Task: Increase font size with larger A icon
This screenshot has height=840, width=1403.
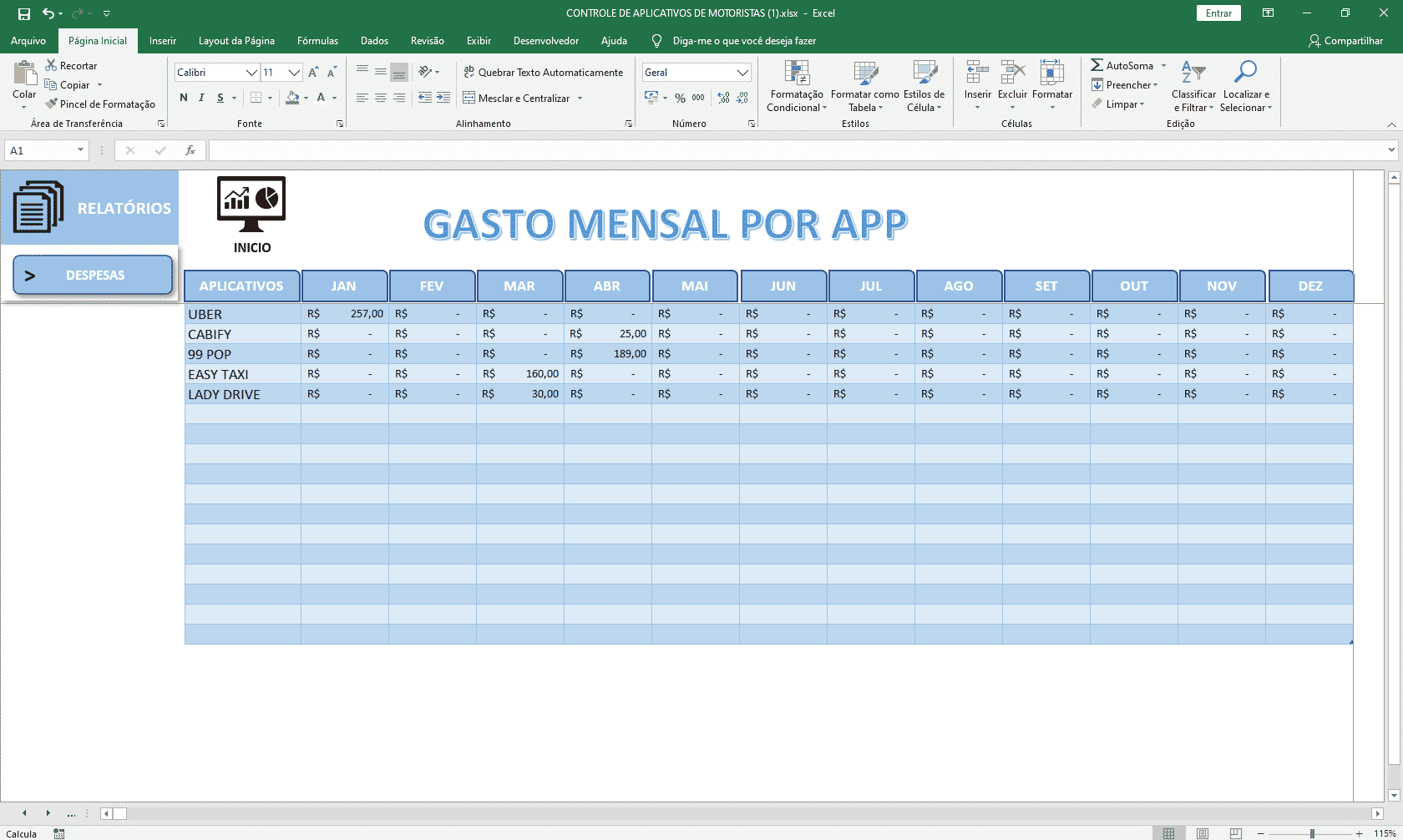Action: [313, 73]
